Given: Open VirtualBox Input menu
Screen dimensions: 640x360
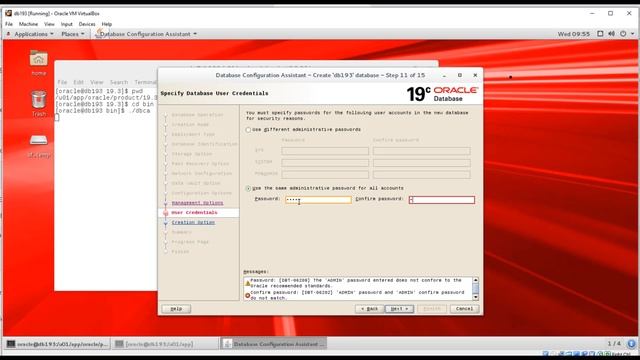Looking at the screenshot, I should (x=67, y=24).
